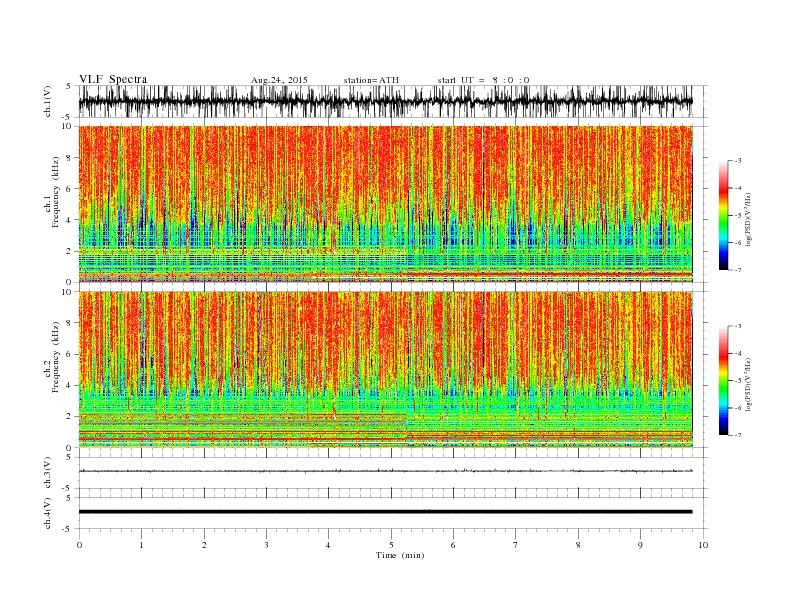The width and height of the screenshot is (792, 612).
Task: Select the "Aug.24, 2015" date text
Action: pos(279,80)
